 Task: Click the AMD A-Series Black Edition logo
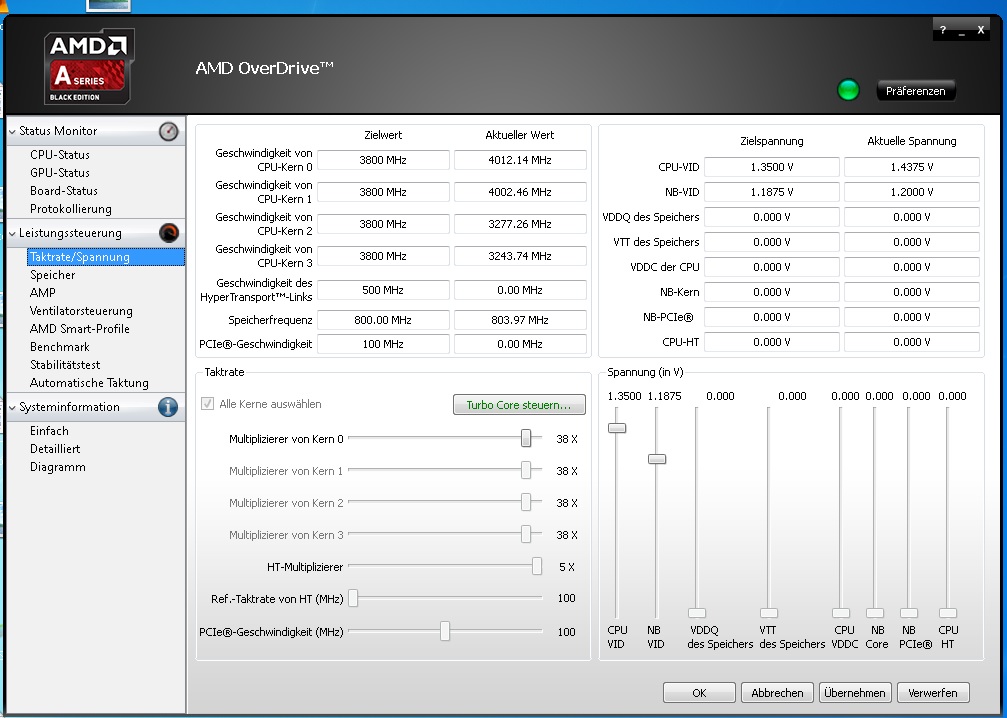(89, 66)
